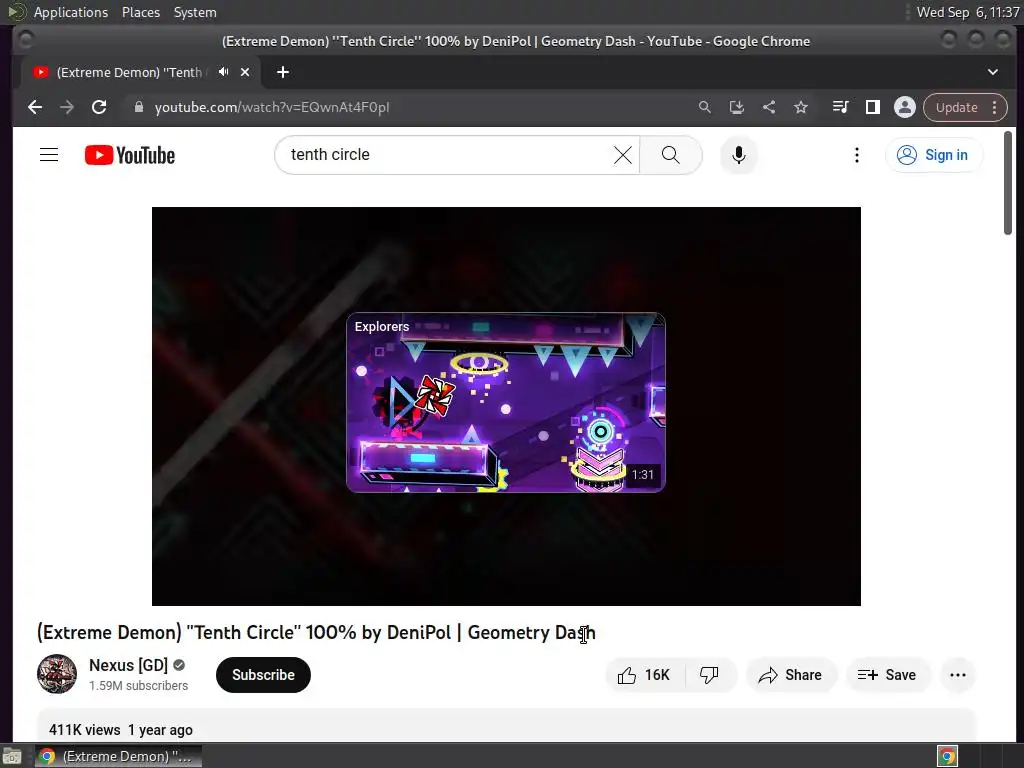Open the Explorers suggested video thumbnail
The height and width of the screenshot is (768, 1024).
coord(505,402)
